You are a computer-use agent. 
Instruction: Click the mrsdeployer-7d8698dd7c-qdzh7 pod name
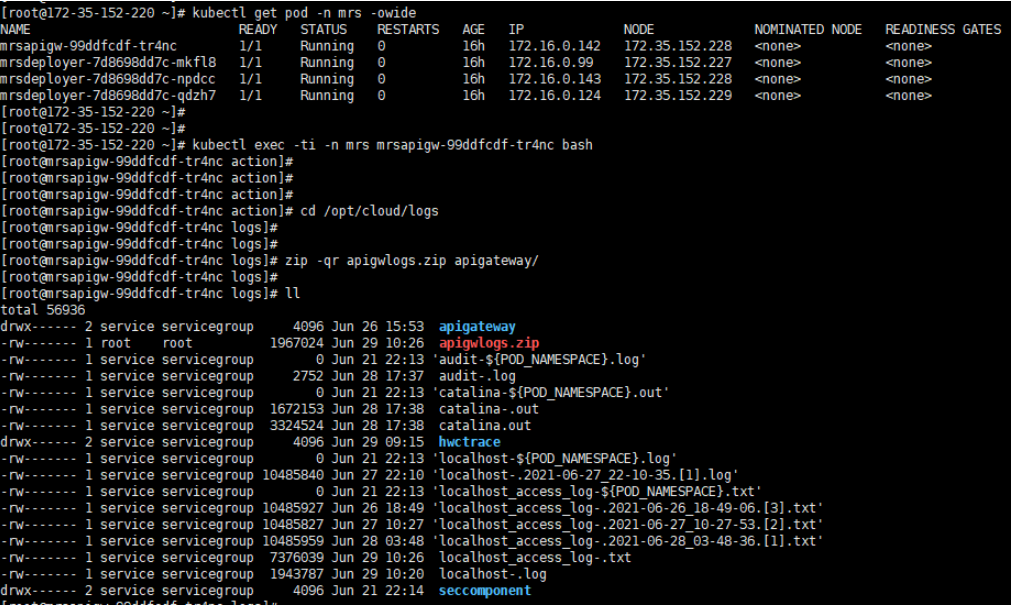pos(108,96)
